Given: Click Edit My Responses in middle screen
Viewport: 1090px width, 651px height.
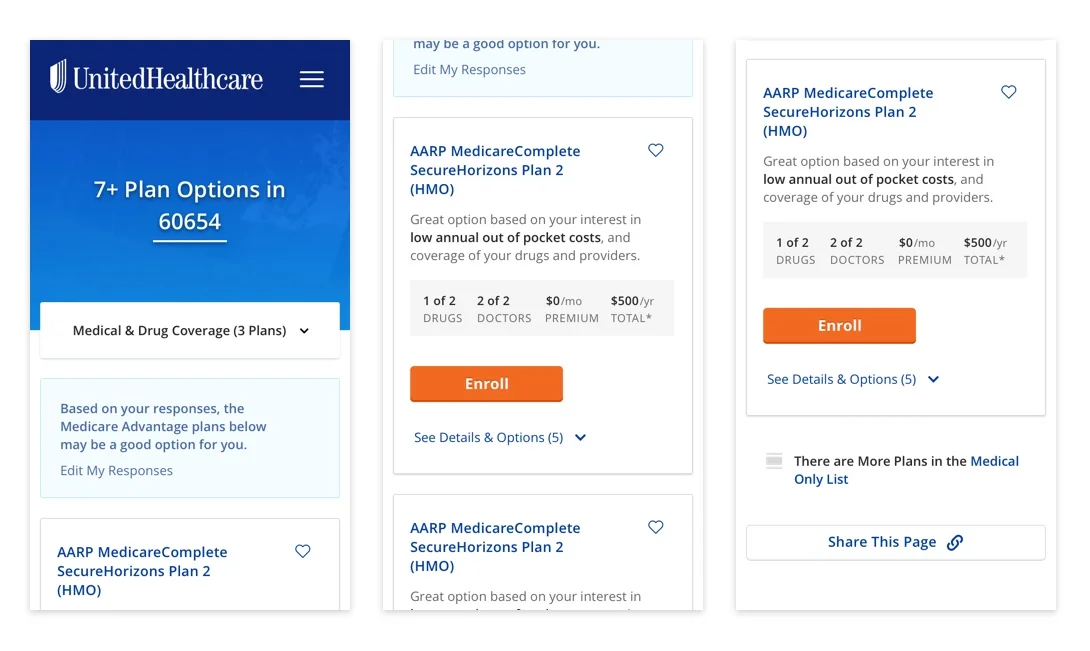Looking at the screenshot, I should [469, 70].
